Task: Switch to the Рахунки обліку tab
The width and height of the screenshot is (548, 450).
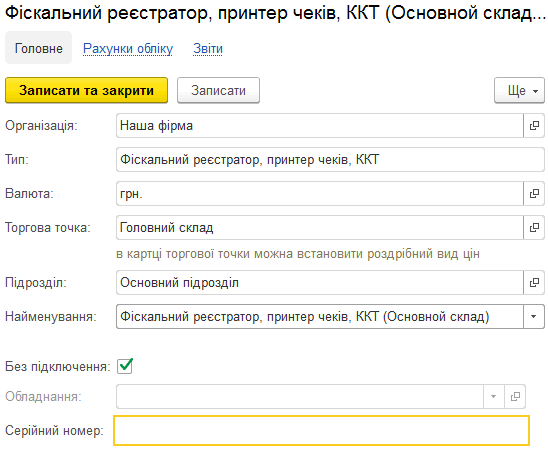Action: 128,49
